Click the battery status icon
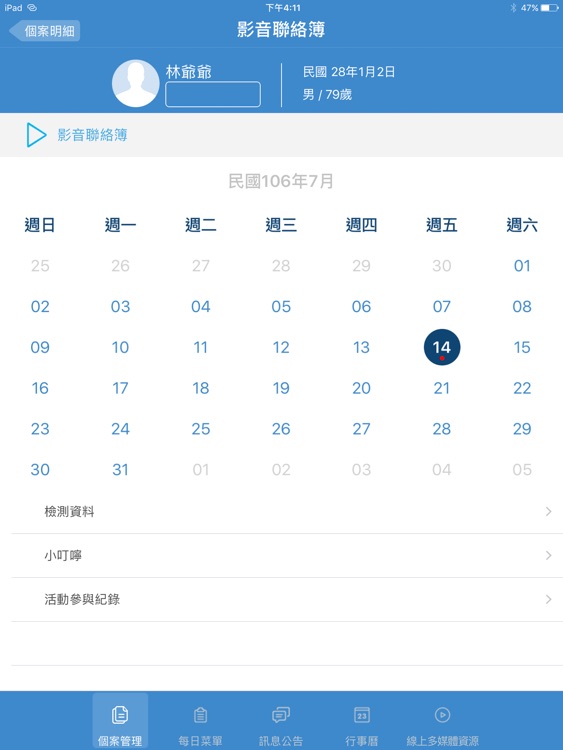The height and width of the screenshot is (750, 563). pos(550,8)
